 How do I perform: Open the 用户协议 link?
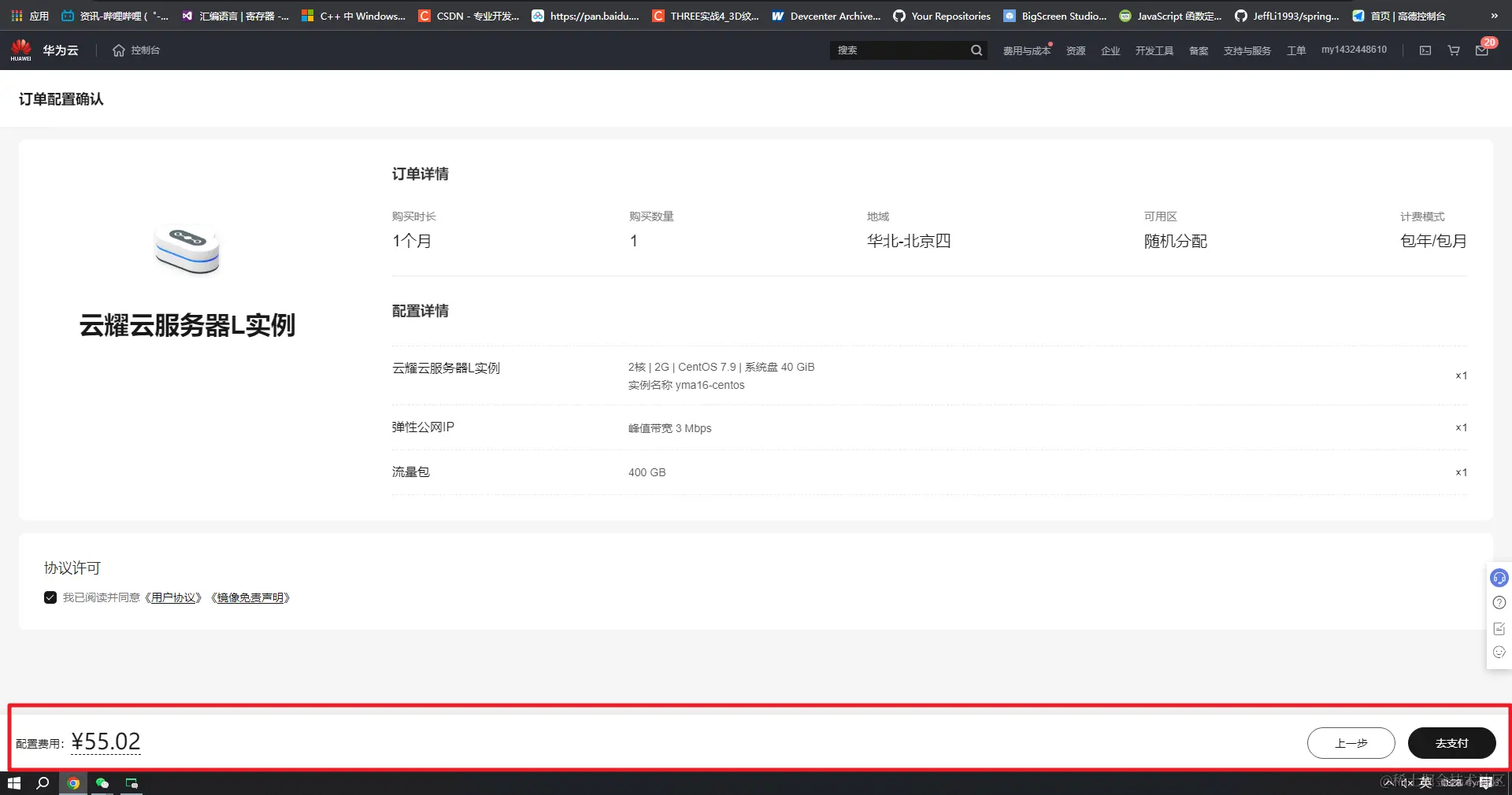pyautogui.click(x=173, y=598)
